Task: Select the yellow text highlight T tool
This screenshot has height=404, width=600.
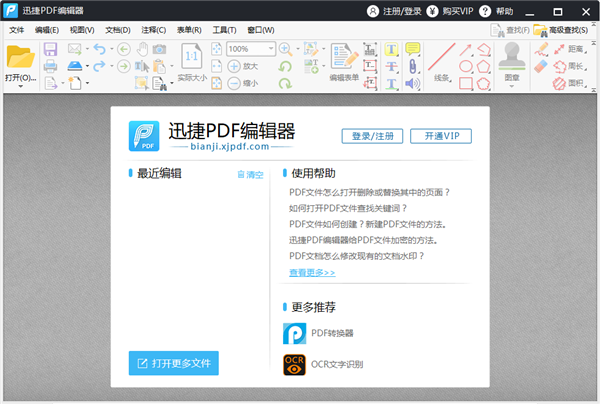Action: (391, 49)
